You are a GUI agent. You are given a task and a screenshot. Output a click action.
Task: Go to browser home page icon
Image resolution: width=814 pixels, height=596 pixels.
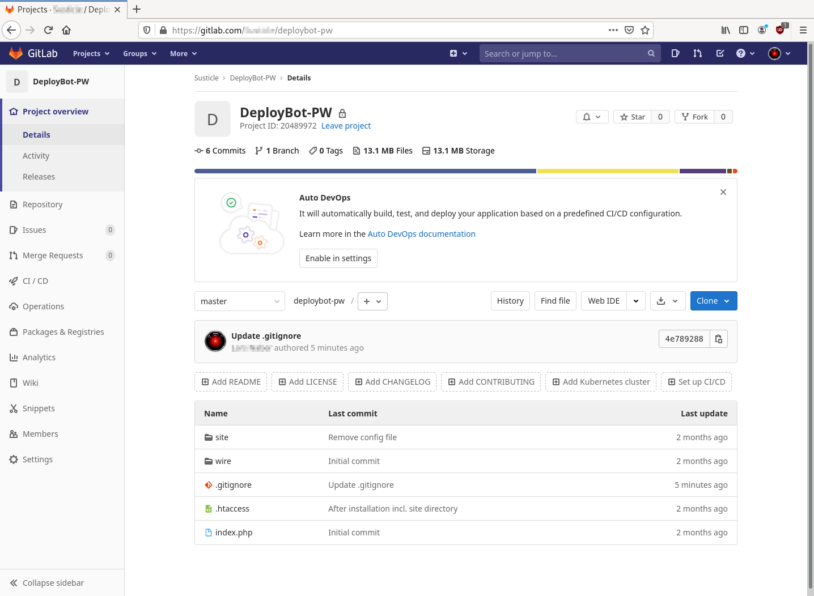66,30
